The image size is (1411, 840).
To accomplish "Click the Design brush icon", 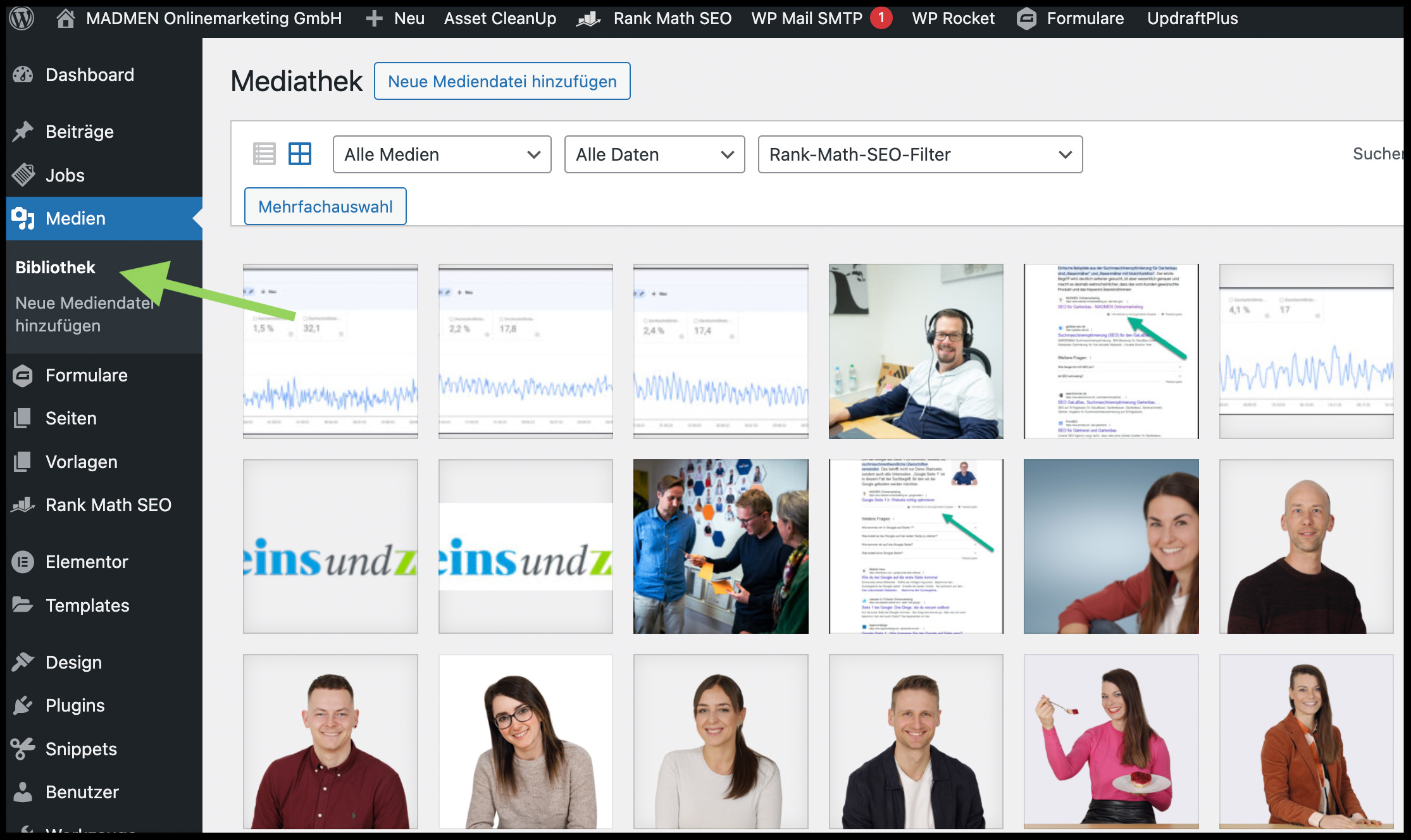I will coord(23,662).
